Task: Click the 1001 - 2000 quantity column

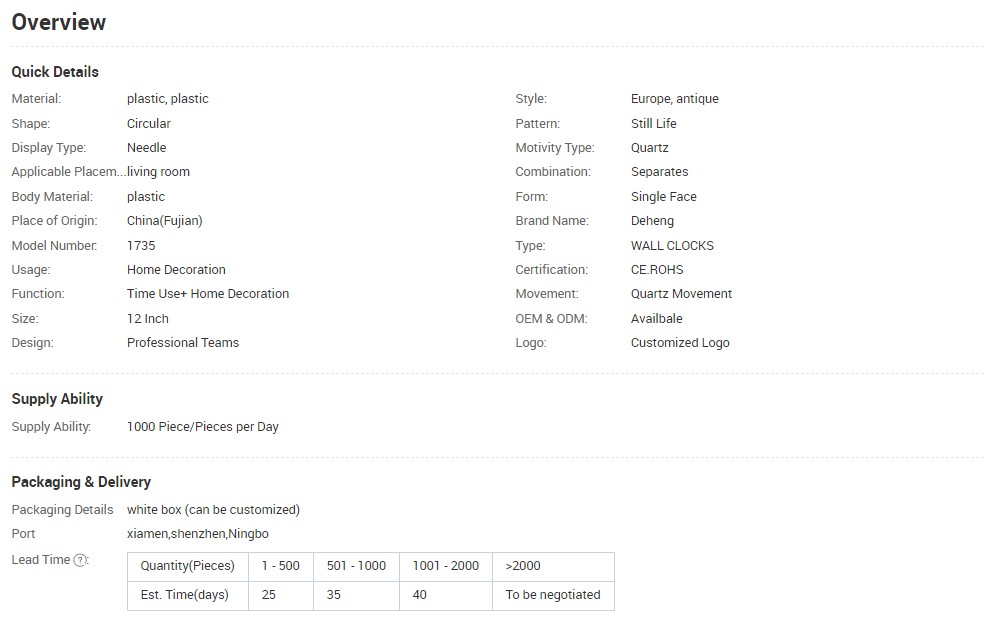Action: click(x=446, y=567)
